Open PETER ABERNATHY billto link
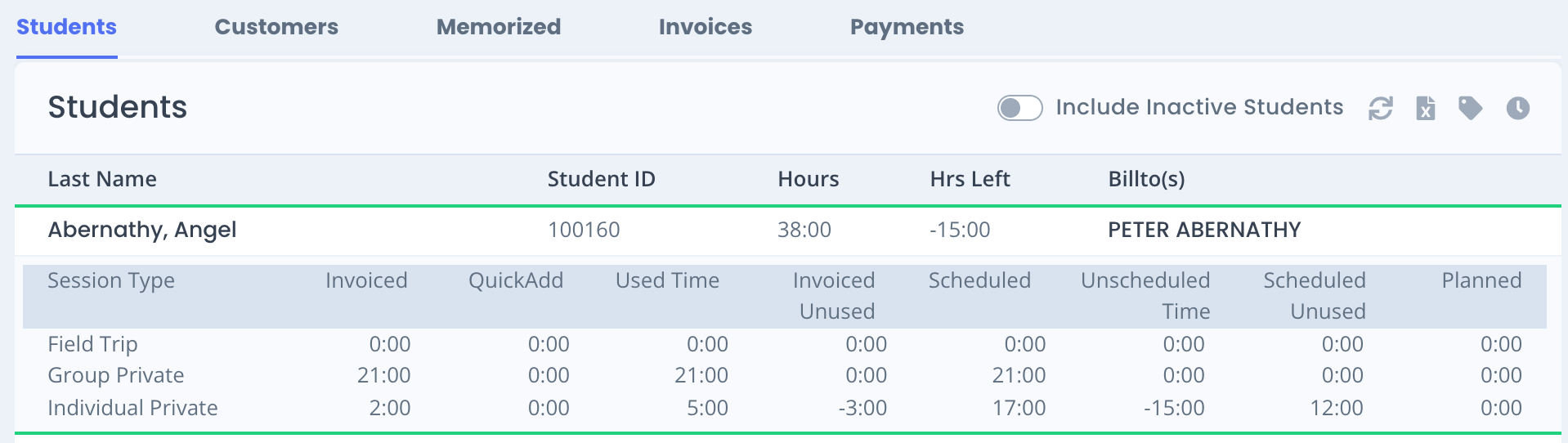This screenshot has height=443, width=1568. click(1204, 230)
